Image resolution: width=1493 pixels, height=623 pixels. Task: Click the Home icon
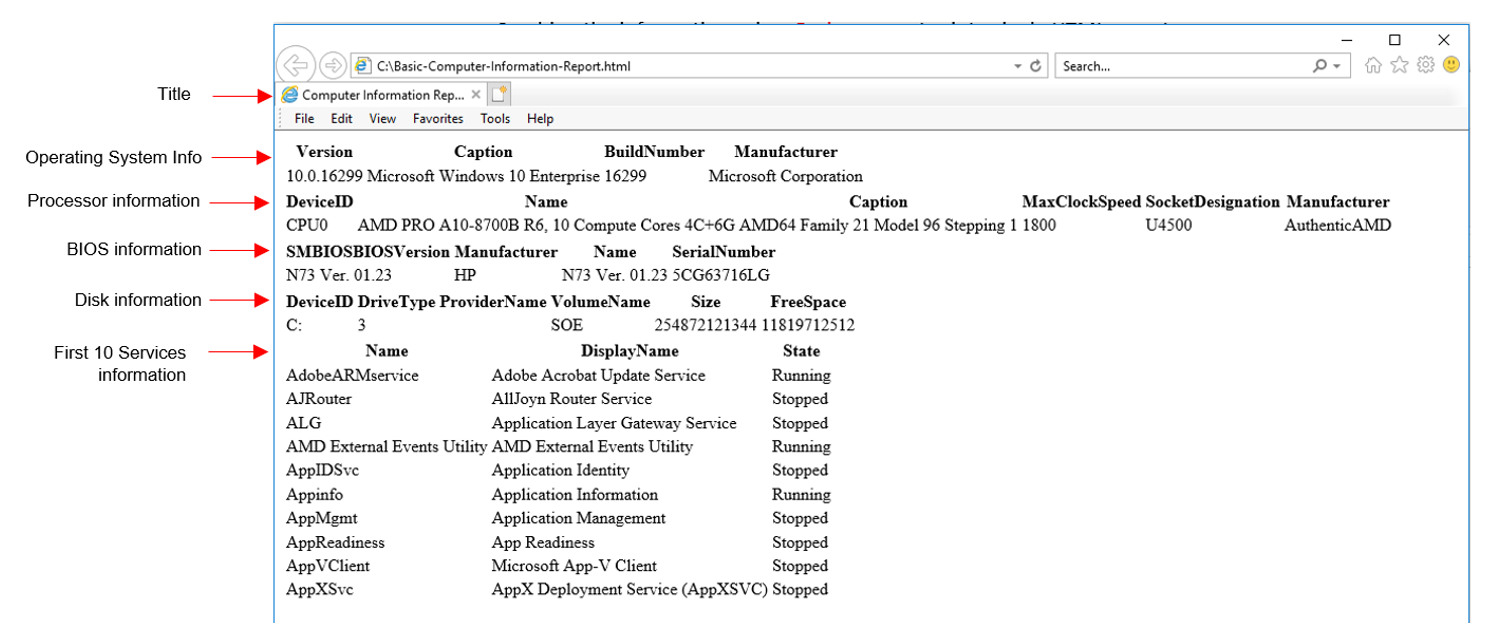tap(1373, 65)
